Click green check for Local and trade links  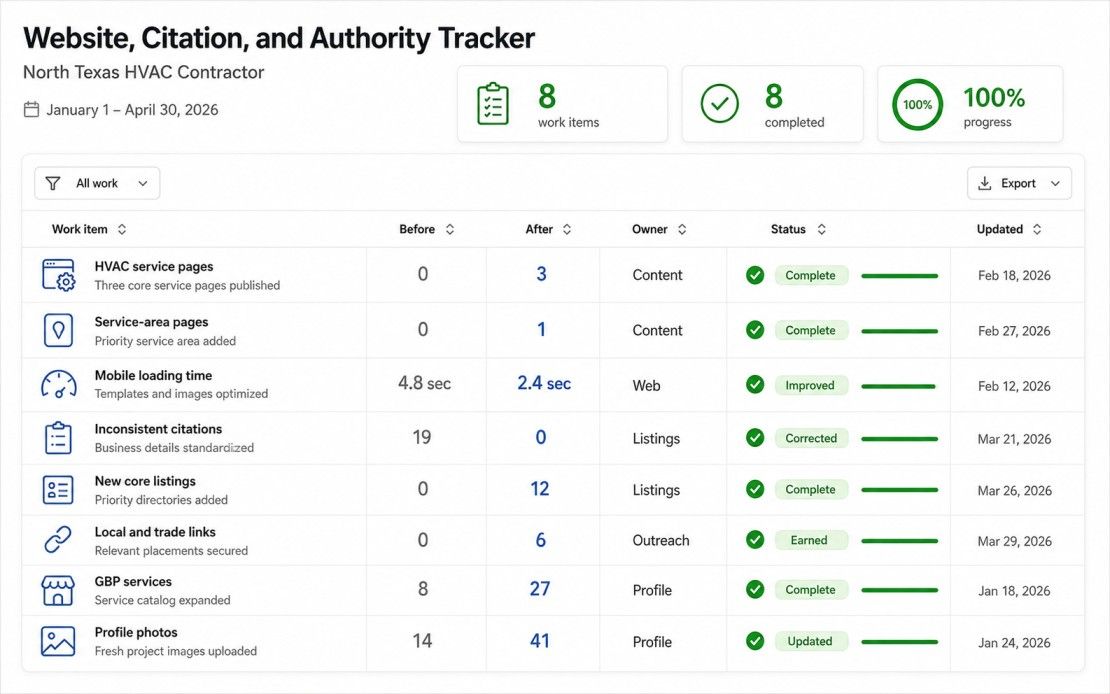(755, 540)
